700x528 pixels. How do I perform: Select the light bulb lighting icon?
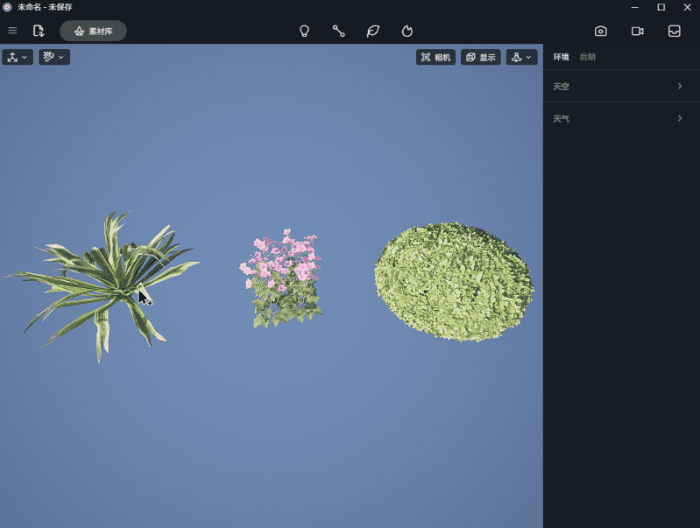[x=304, y=31]
